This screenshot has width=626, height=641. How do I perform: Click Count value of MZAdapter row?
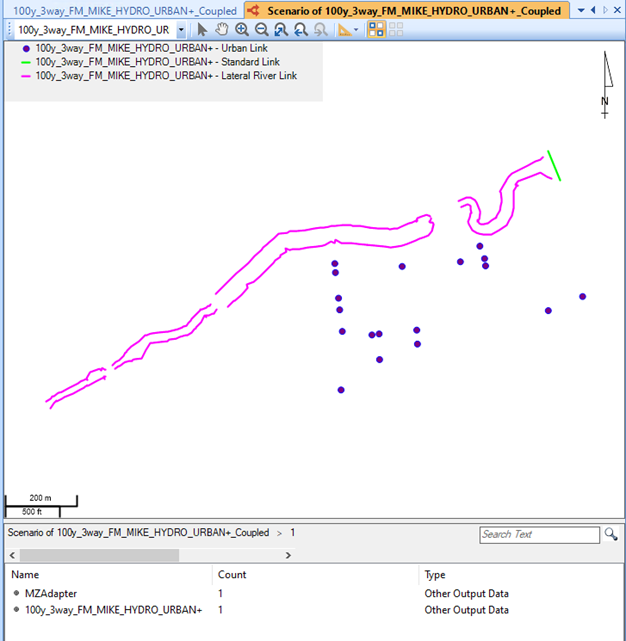pos(220,594)
